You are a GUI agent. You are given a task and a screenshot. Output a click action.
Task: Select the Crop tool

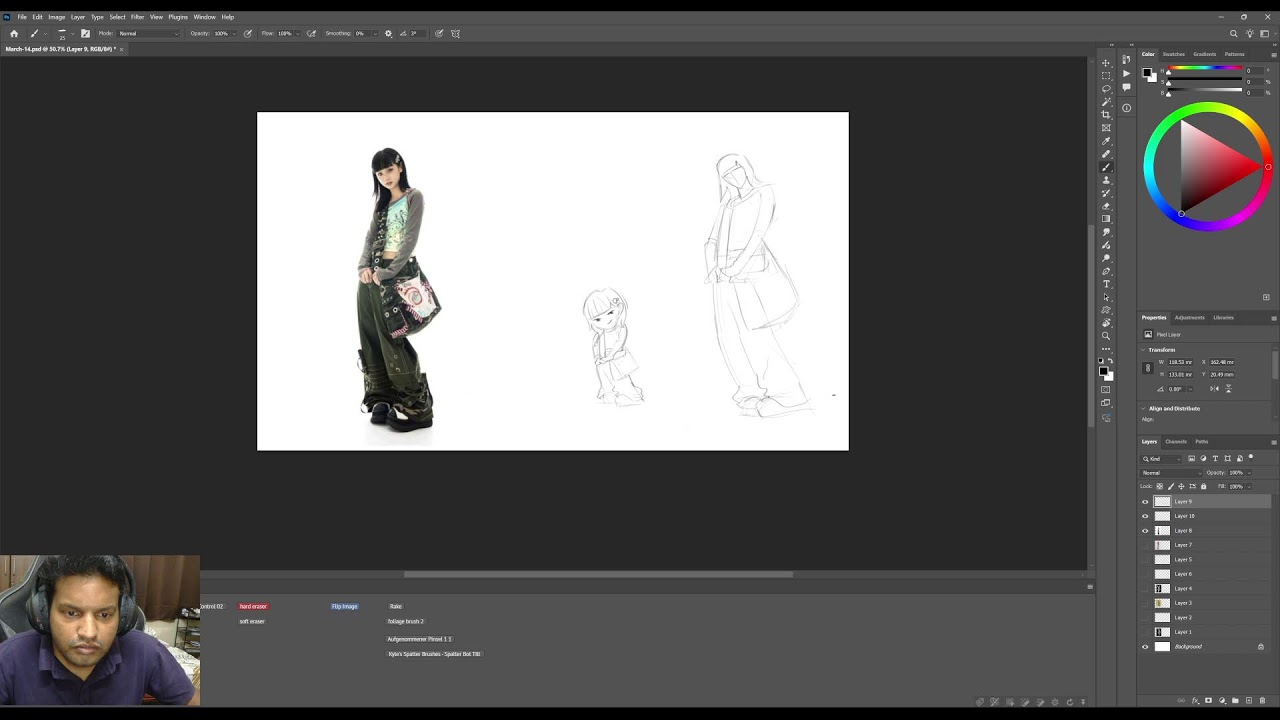(x=1107, y=114)
